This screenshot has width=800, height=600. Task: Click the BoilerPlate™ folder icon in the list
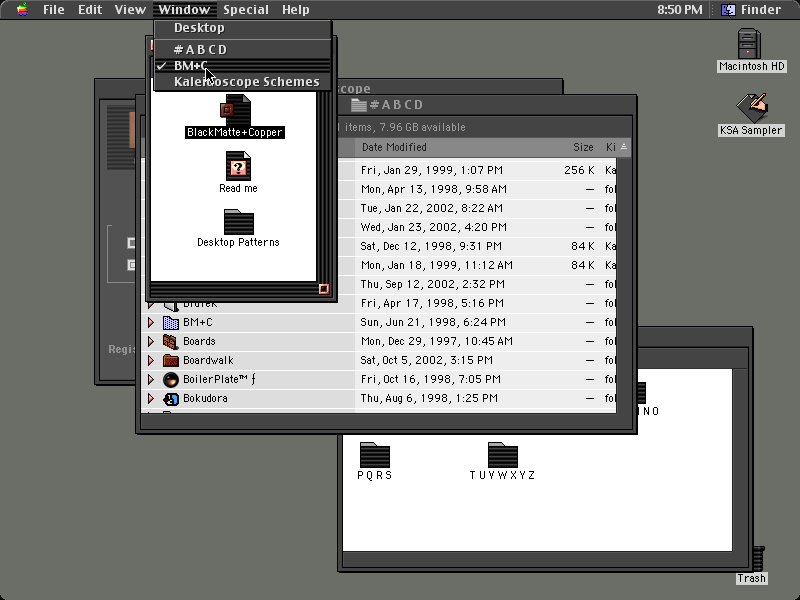pos(170,380)
